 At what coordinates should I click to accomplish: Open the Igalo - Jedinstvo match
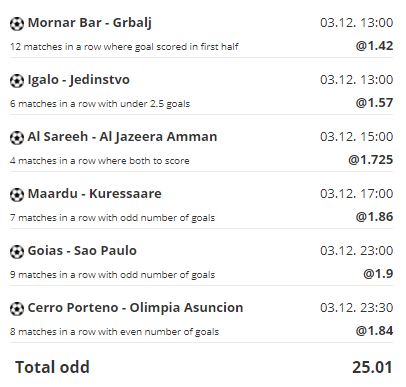point(79,80)
